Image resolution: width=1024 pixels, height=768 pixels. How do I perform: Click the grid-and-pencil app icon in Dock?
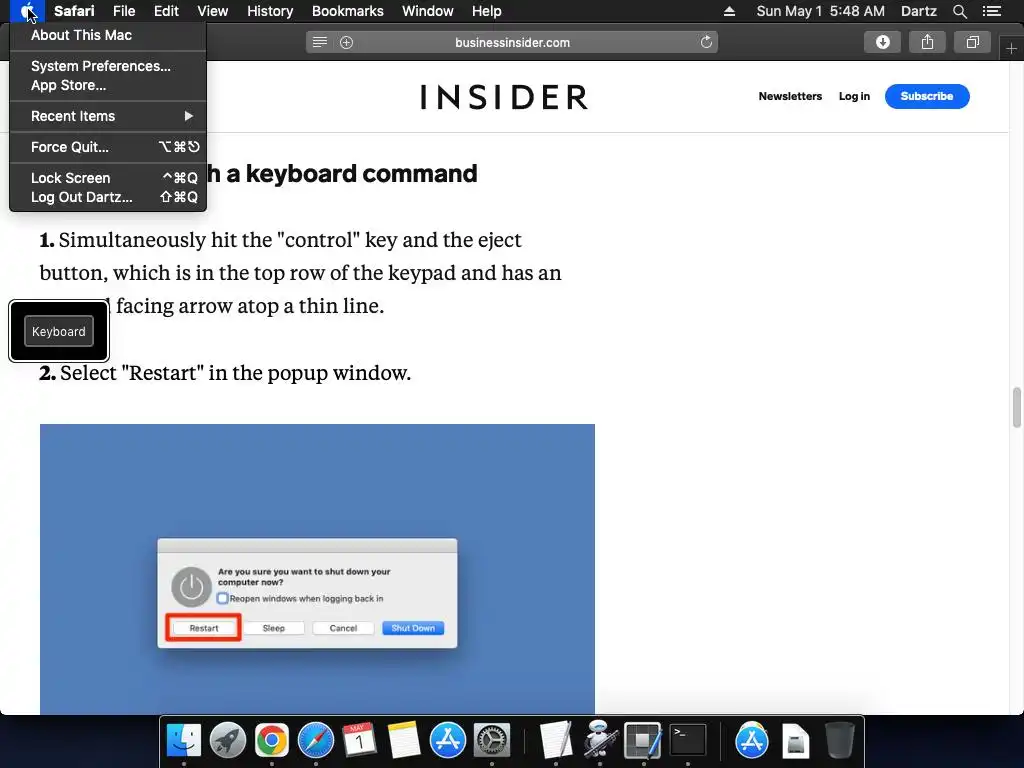click(643, 741)
